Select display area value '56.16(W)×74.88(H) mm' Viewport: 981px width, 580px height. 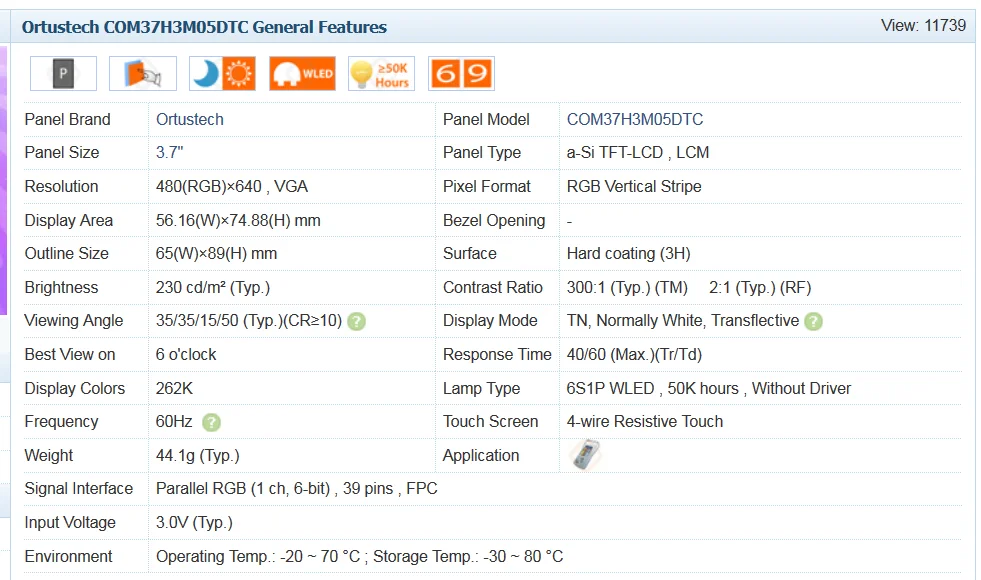click(x=238, y=220)
